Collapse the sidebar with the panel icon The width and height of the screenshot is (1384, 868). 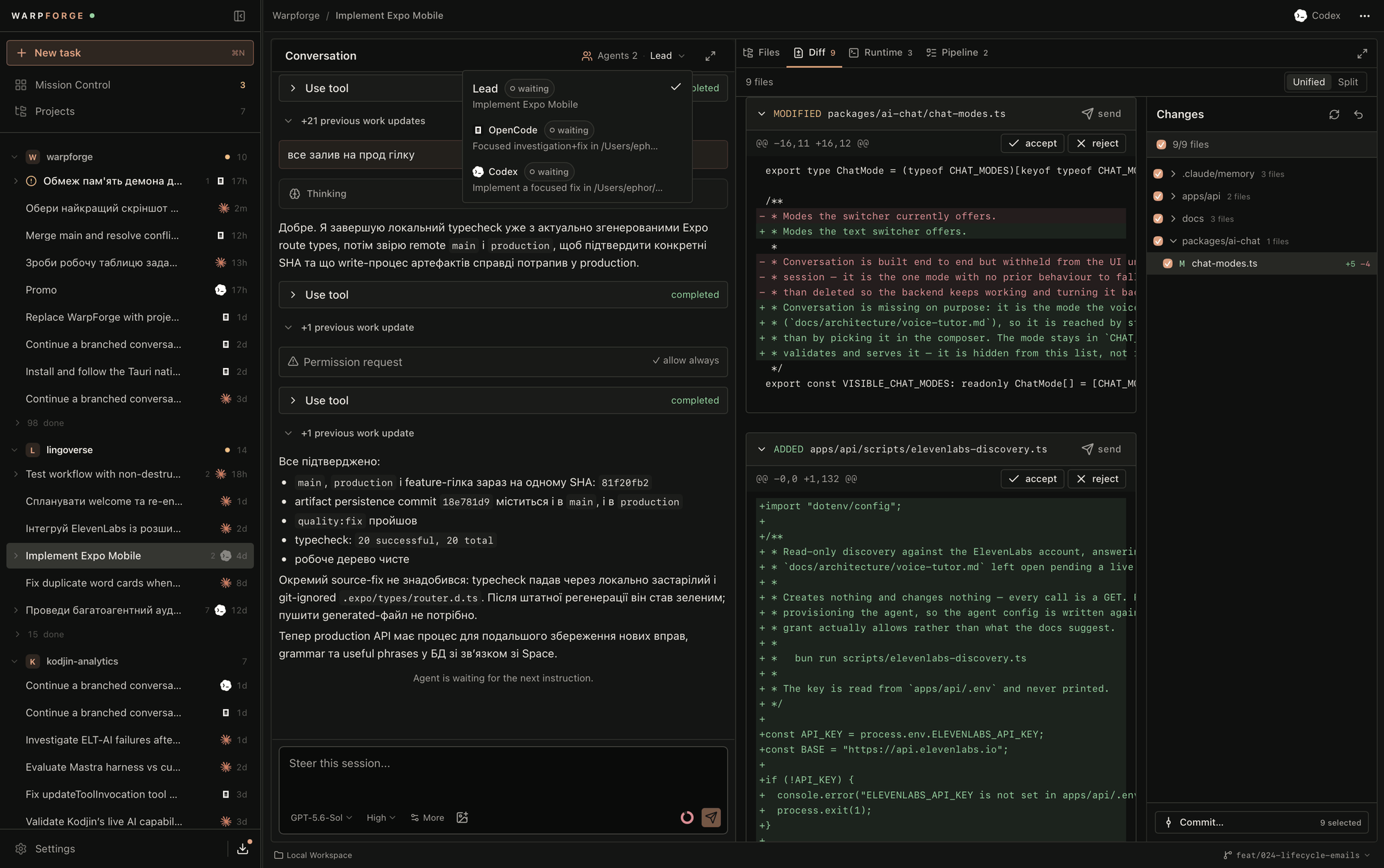239,16
